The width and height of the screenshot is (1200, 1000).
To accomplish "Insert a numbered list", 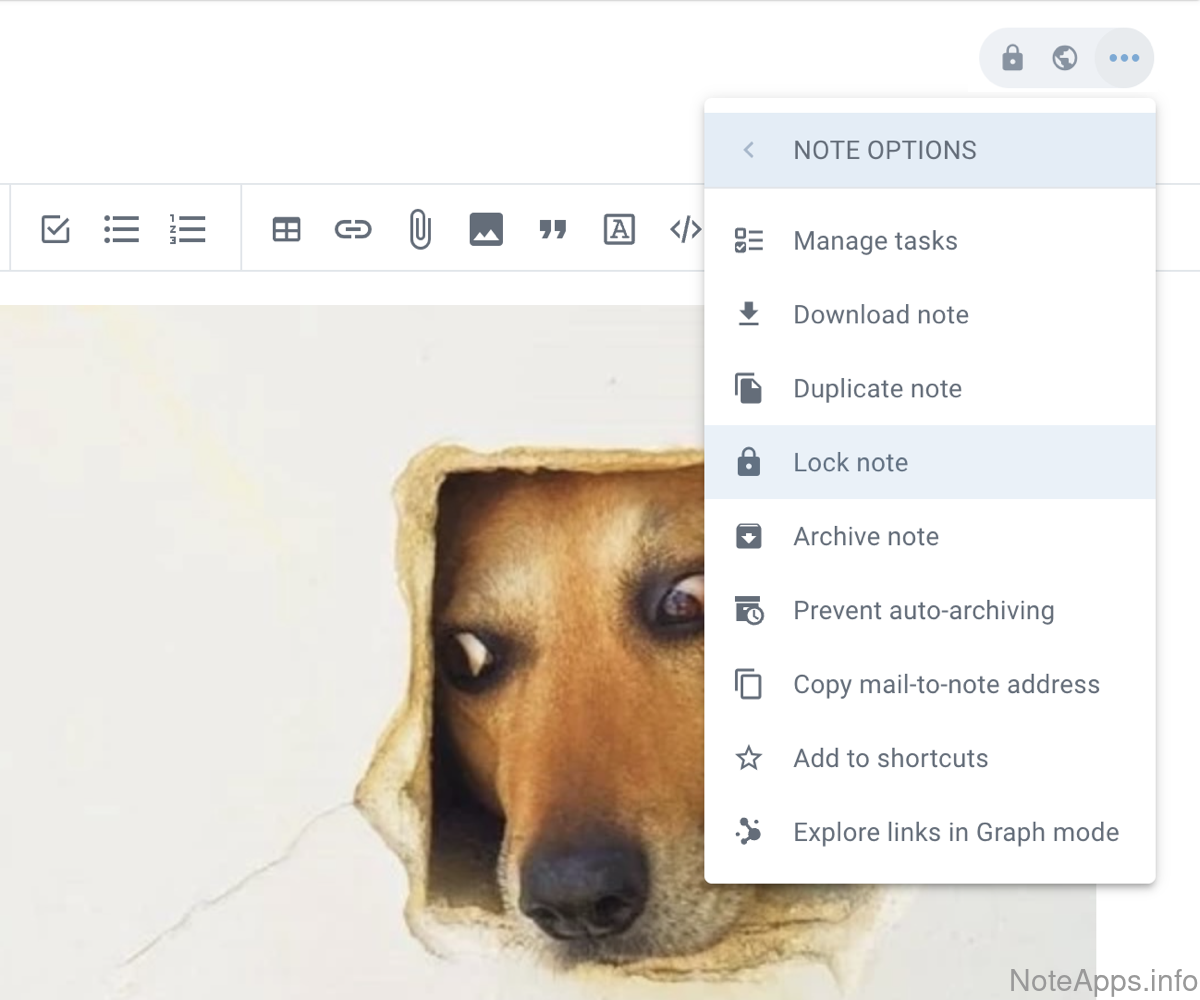I will click(187, 229).
